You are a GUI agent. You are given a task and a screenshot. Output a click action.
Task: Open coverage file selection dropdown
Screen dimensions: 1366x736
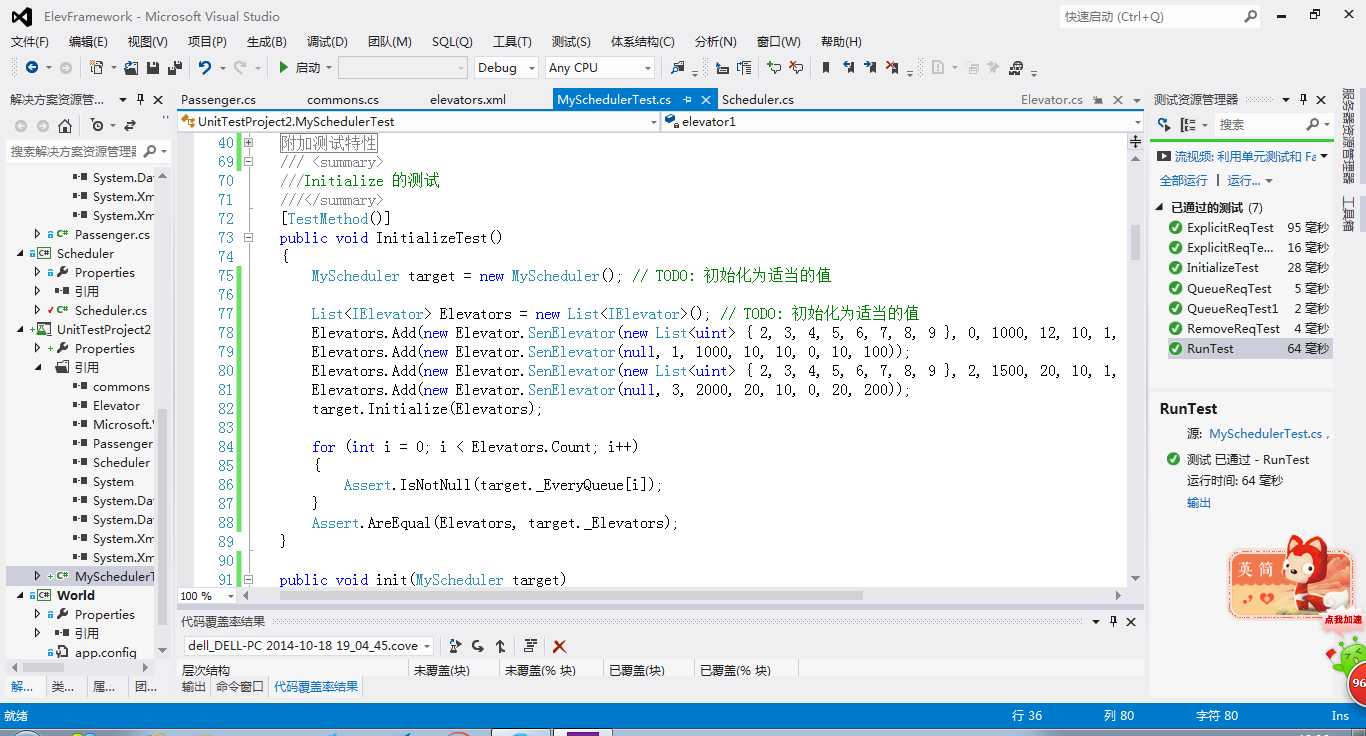[x=427, y=646]
